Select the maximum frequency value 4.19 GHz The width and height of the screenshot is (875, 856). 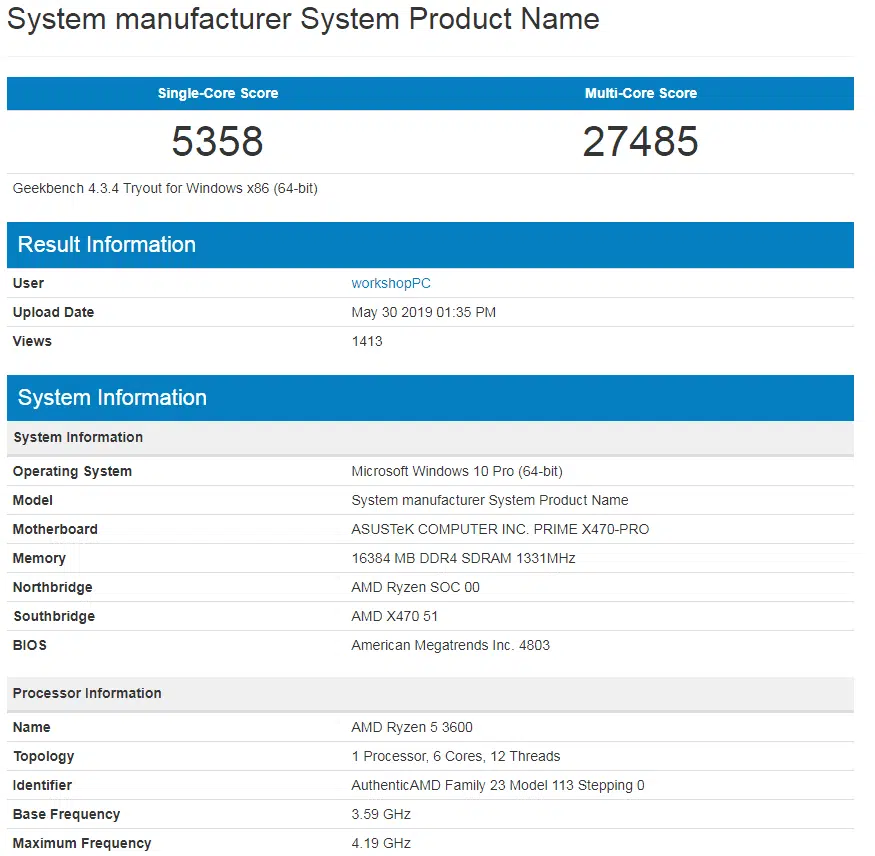click(381, 844)
